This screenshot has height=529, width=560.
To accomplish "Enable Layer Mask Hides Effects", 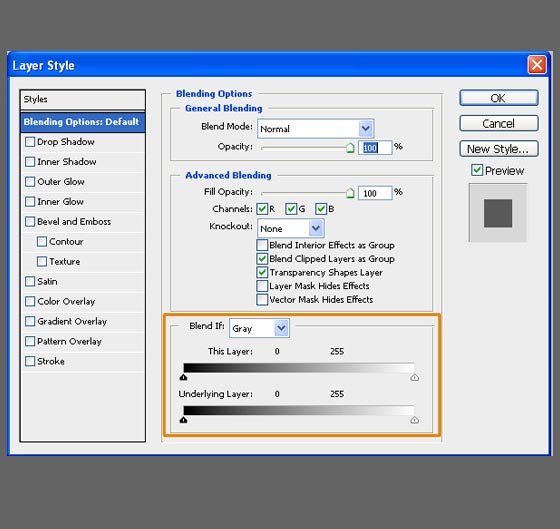I will (262, 286).
